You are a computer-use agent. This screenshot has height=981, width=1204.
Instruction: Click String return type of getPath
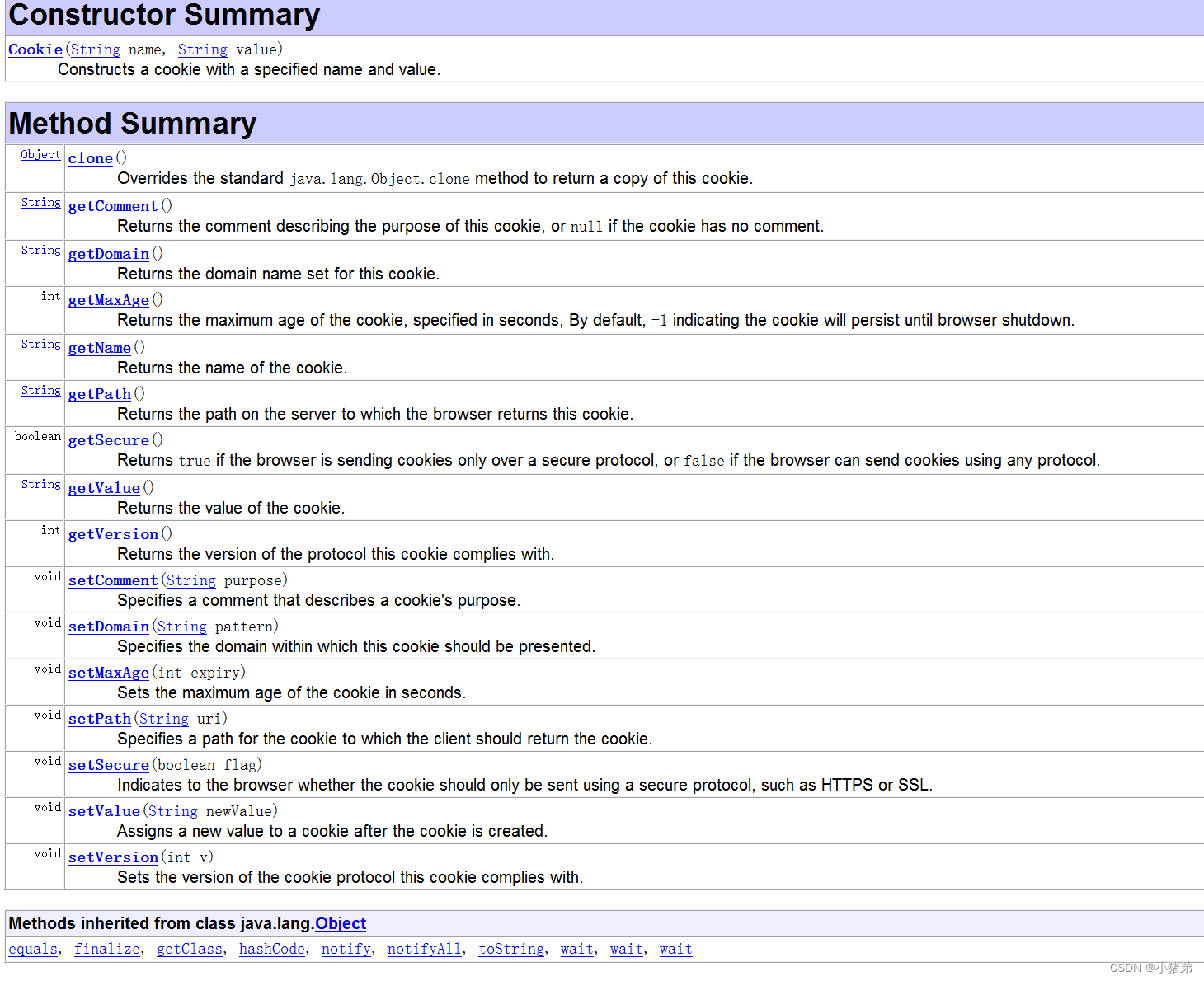pyautogui.click(x=41, y=391)
